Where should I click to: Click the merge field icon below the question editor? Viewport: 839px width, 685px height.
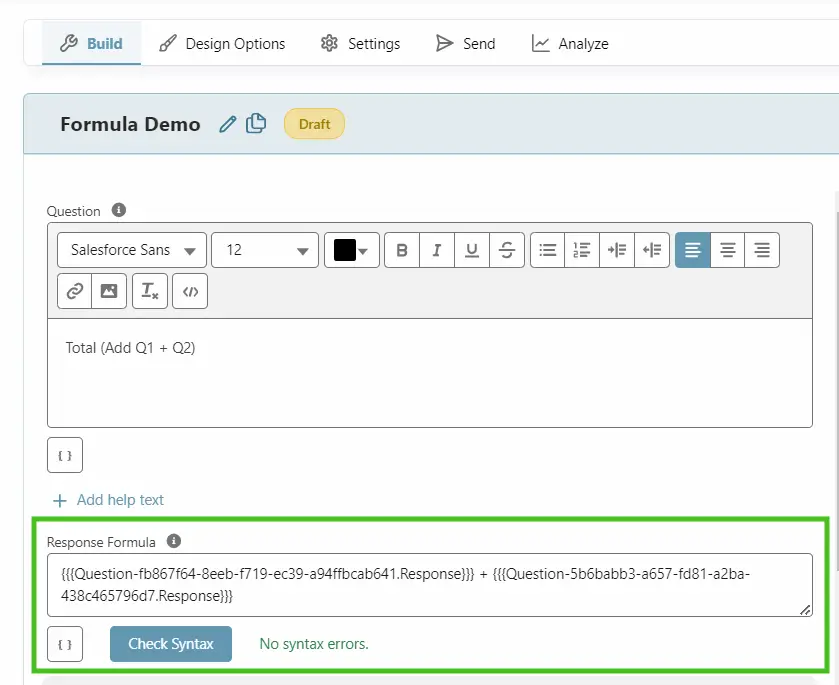coord(64,455)
